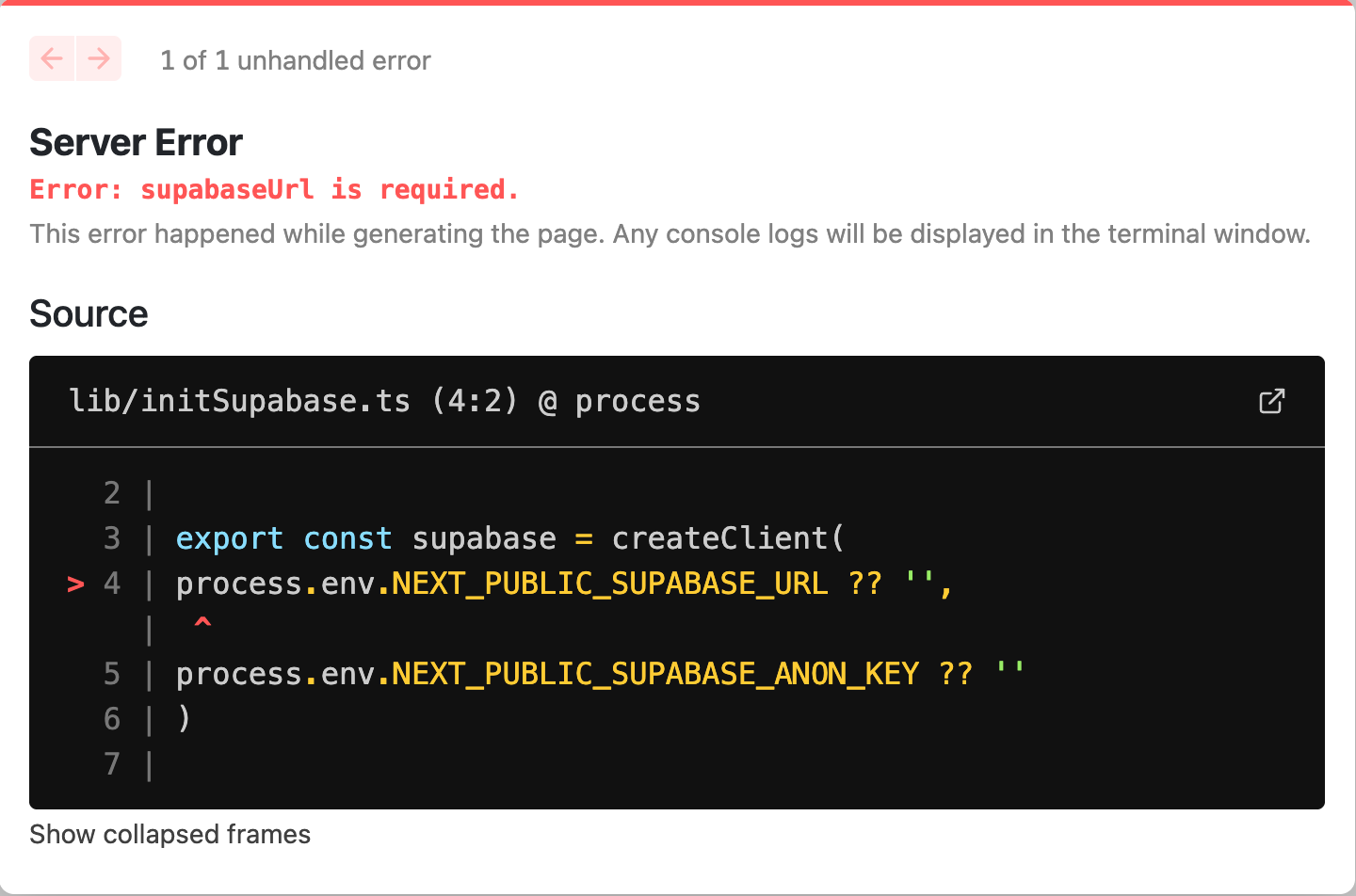Select the Server Error heading
Viewport: 1356px width, 896px height.
[x=137, y=143]
